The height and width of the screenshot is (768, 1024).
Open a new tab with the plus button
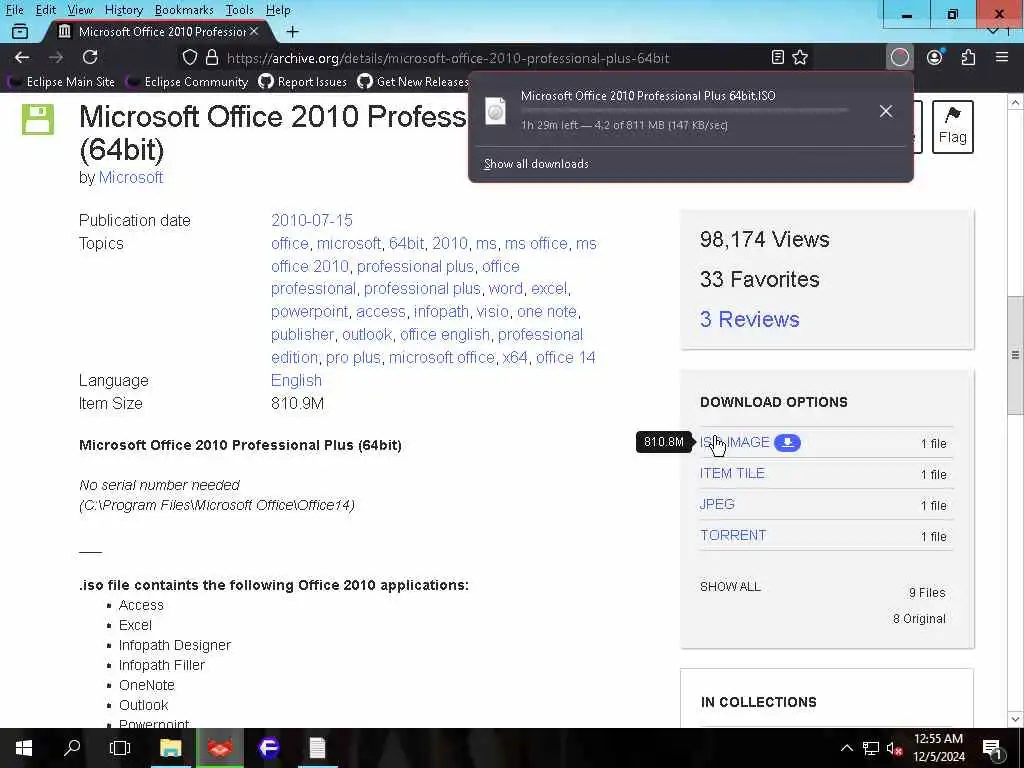click(x=293, y=31)
